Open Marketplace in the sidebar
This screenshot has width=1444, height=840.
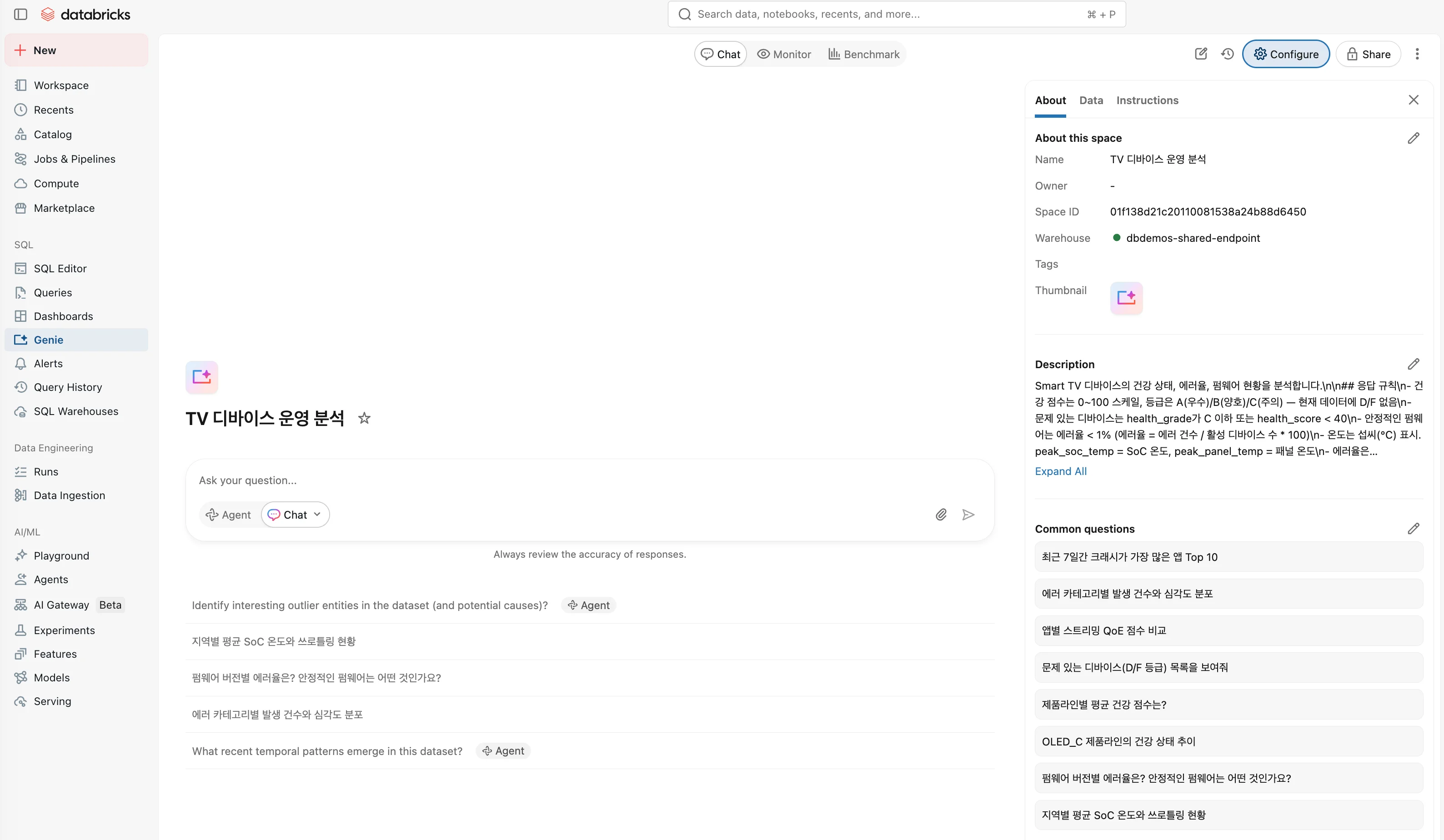click(x=76, y=209)
